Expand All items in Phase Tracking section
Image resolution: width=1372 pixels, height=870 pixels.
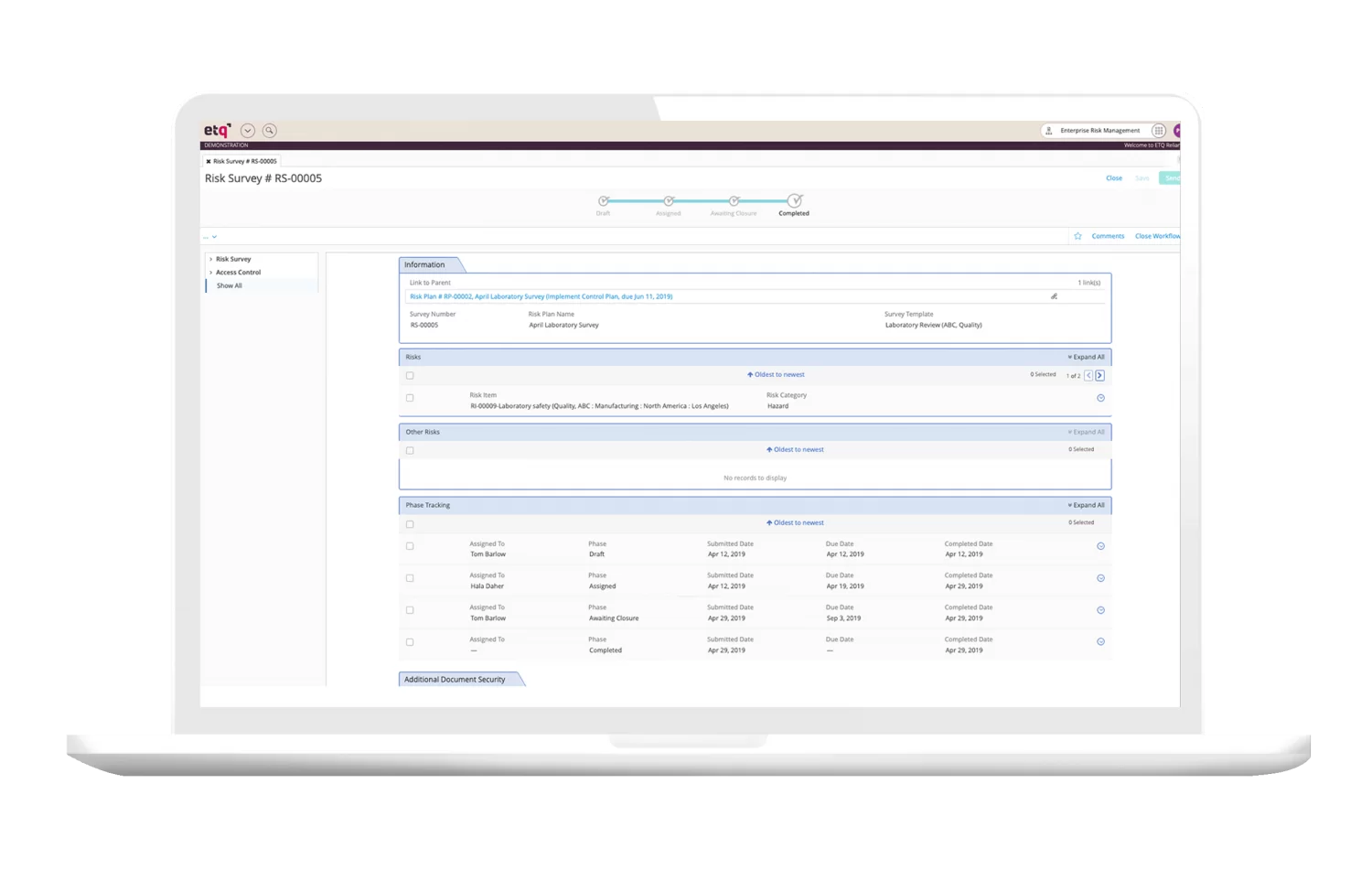(1086, 504)
